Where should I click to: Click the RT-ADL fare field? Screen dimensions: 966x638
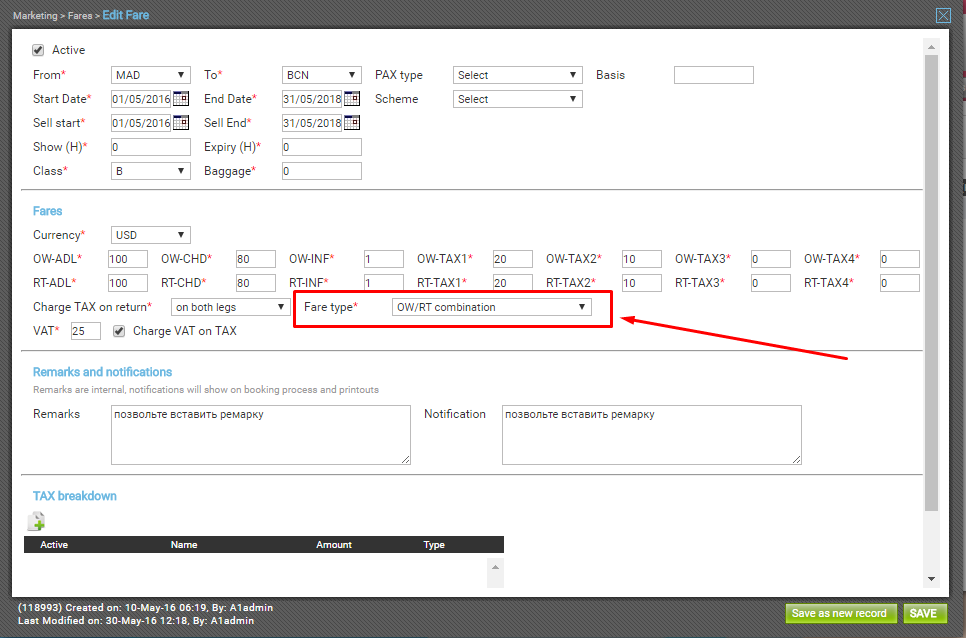[128, 283]
